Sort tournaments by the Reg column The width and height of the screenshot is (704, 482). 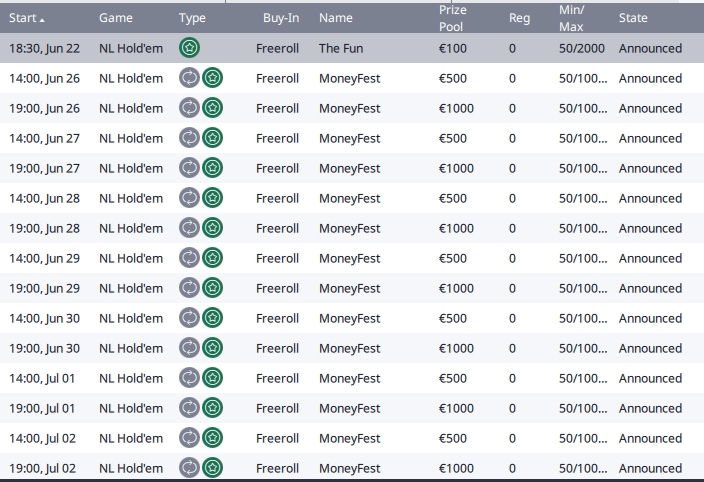tap(519, 18)
